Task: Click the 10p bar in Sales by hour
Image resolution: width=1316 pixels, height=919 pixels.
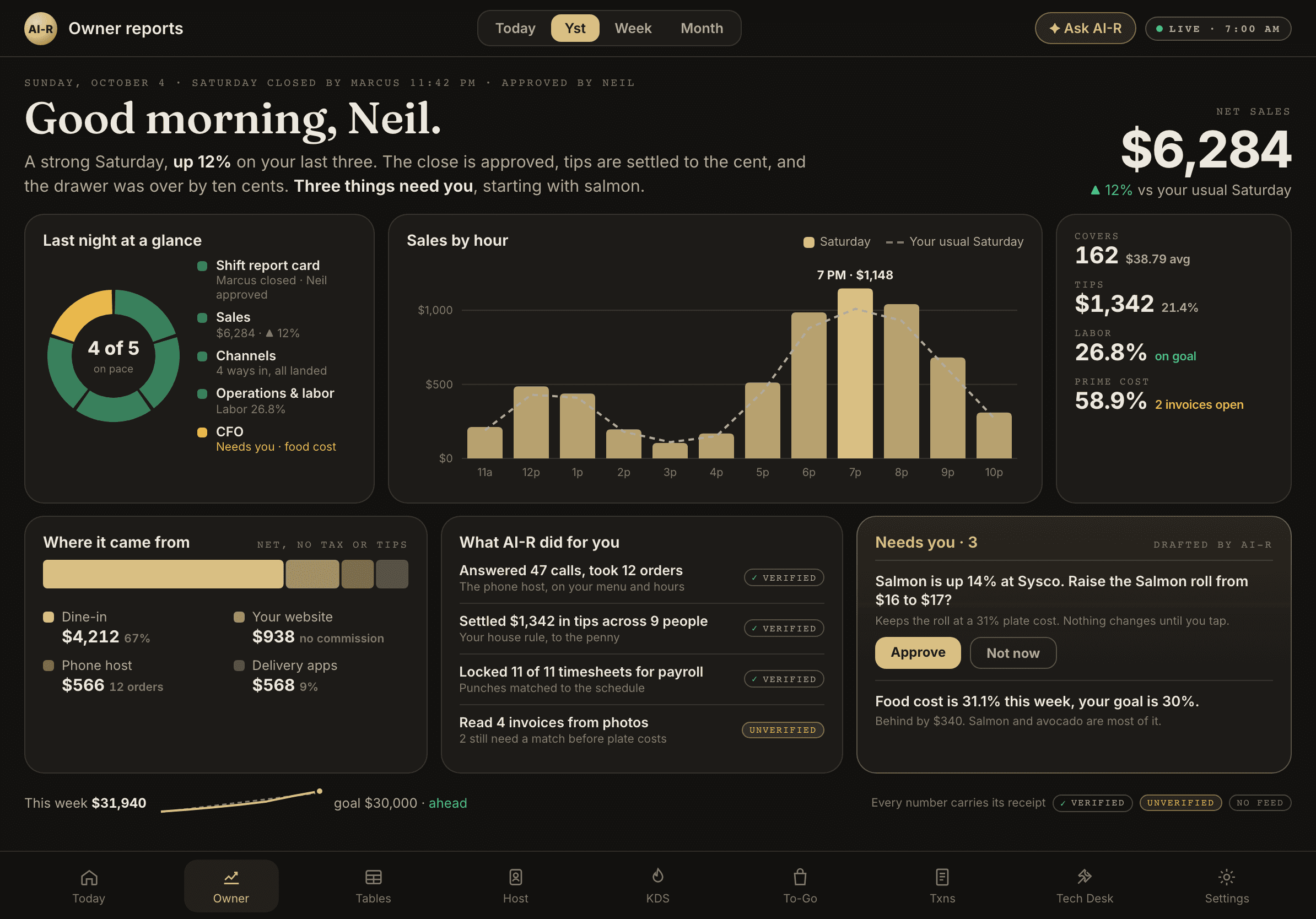Action: pyautogui.click(x=994, y=435)
